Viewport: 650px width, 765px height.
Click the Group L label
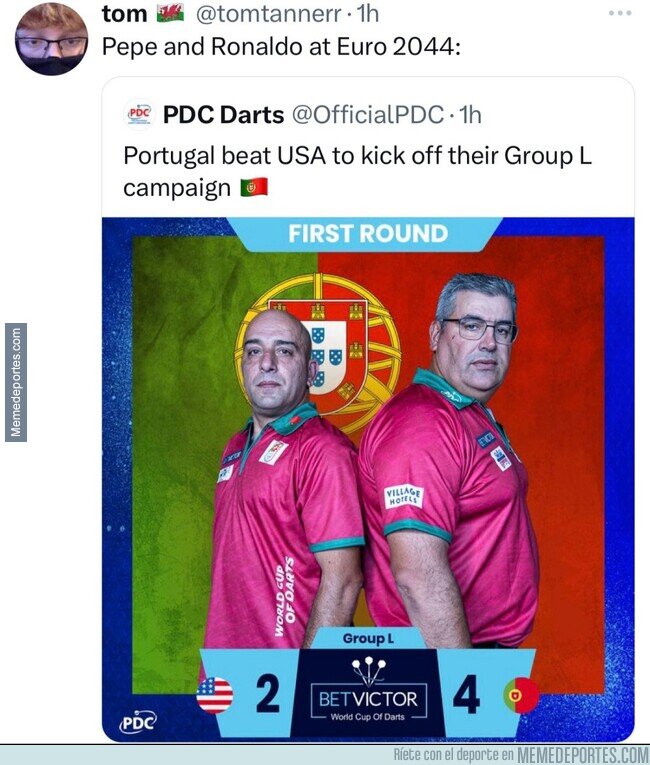(368, 639)
